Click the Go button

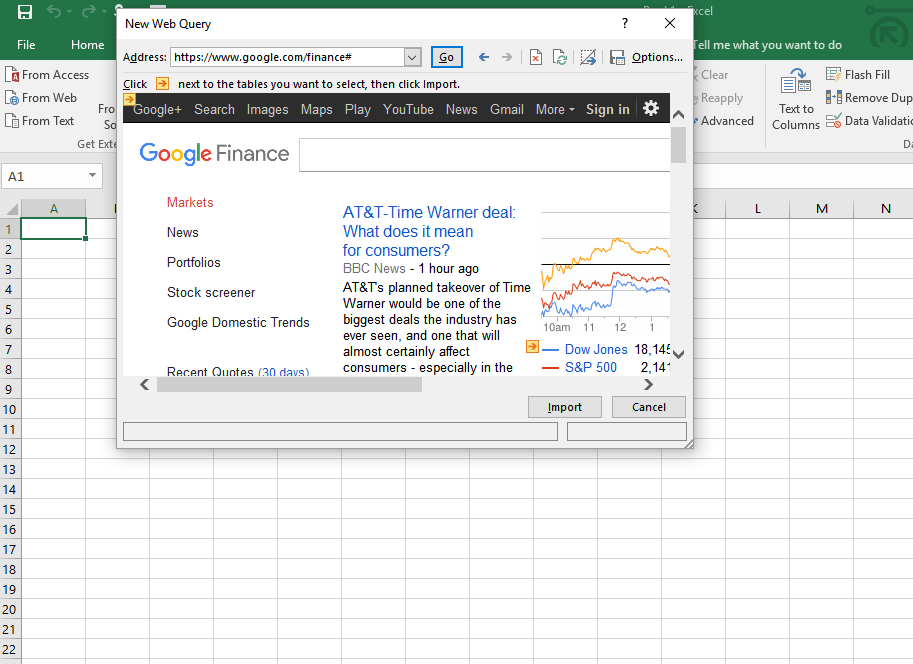click(x=447, y=57)
